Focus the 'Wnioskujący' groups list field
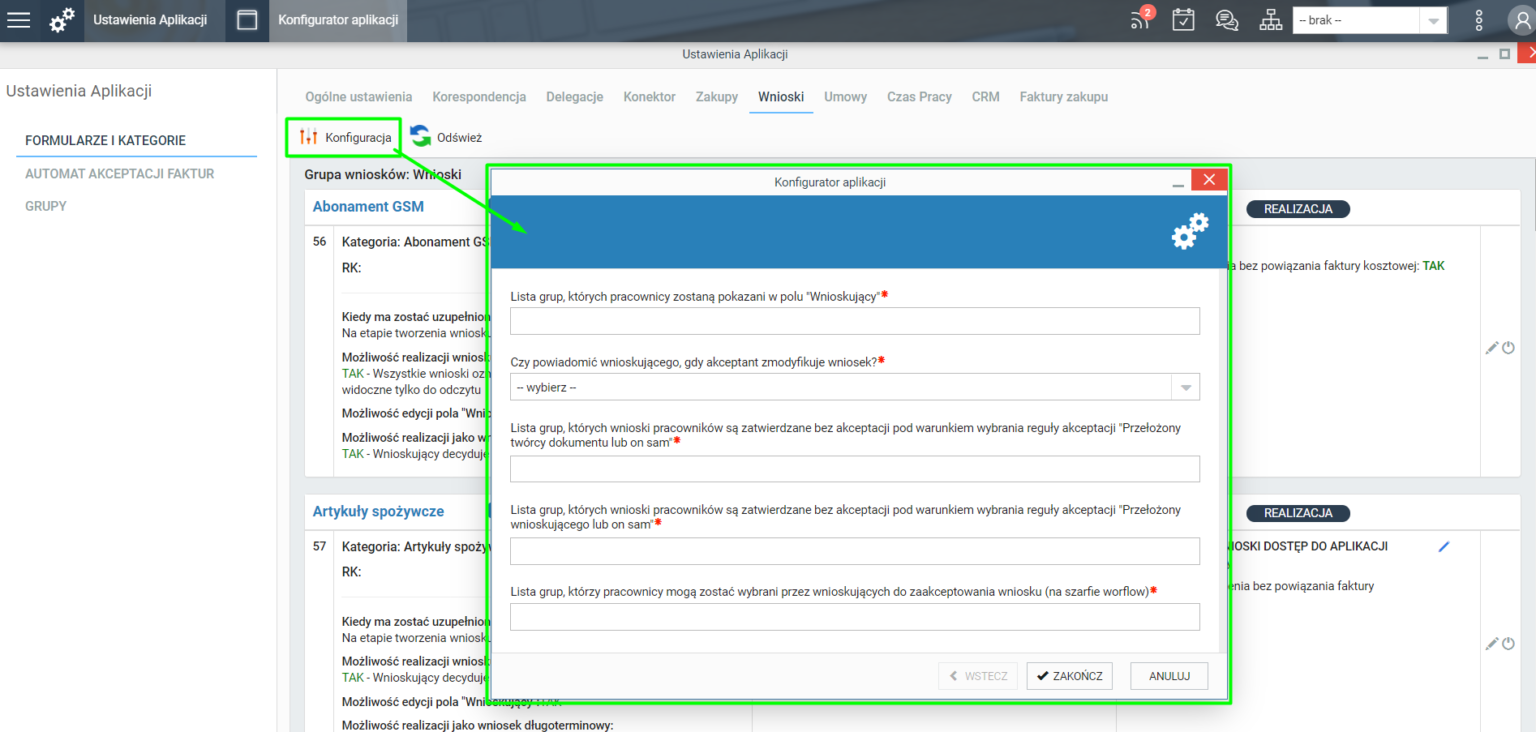 855,321
